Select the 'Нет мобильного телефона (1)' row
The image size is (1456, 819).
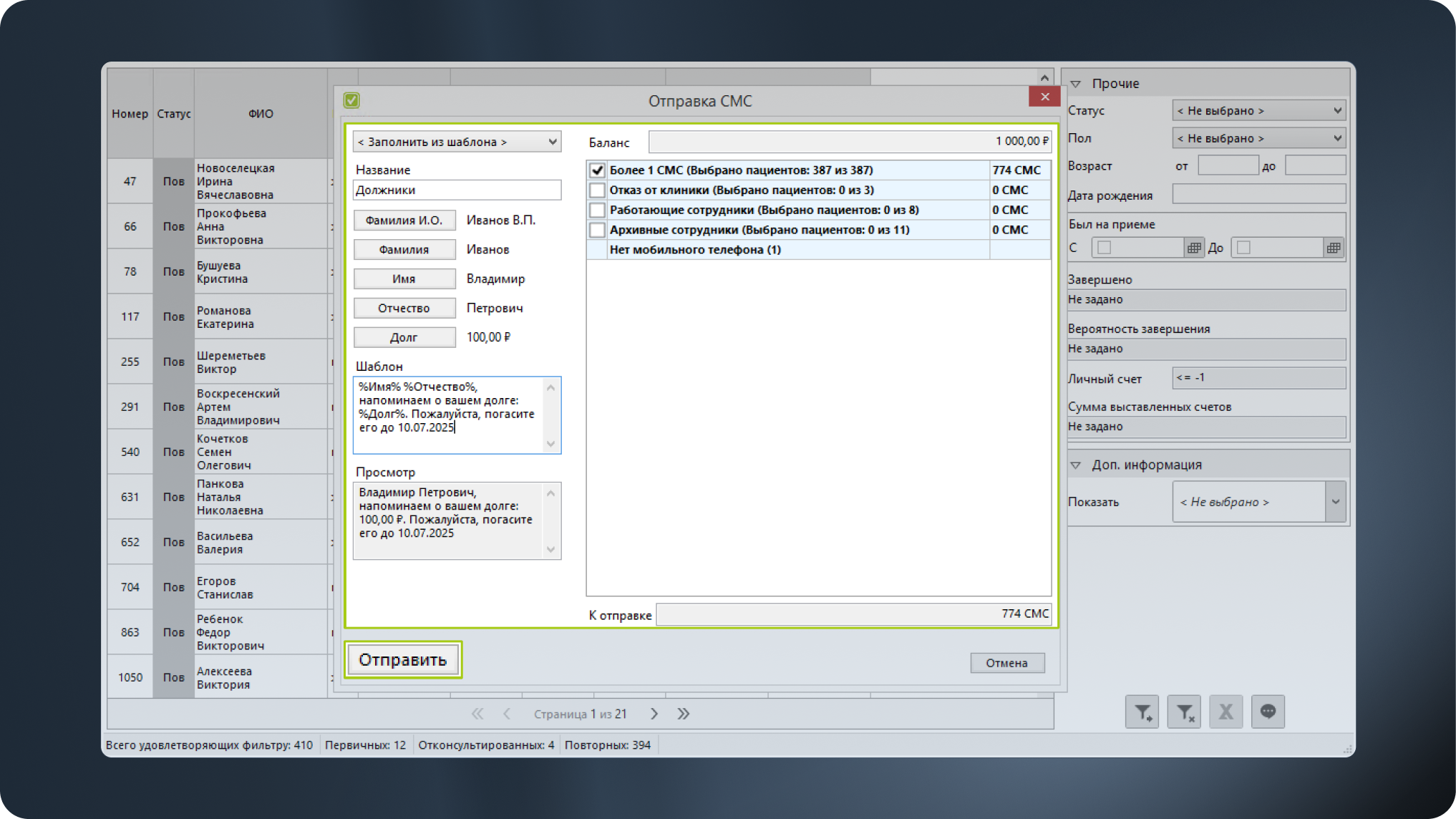(818, 250)
